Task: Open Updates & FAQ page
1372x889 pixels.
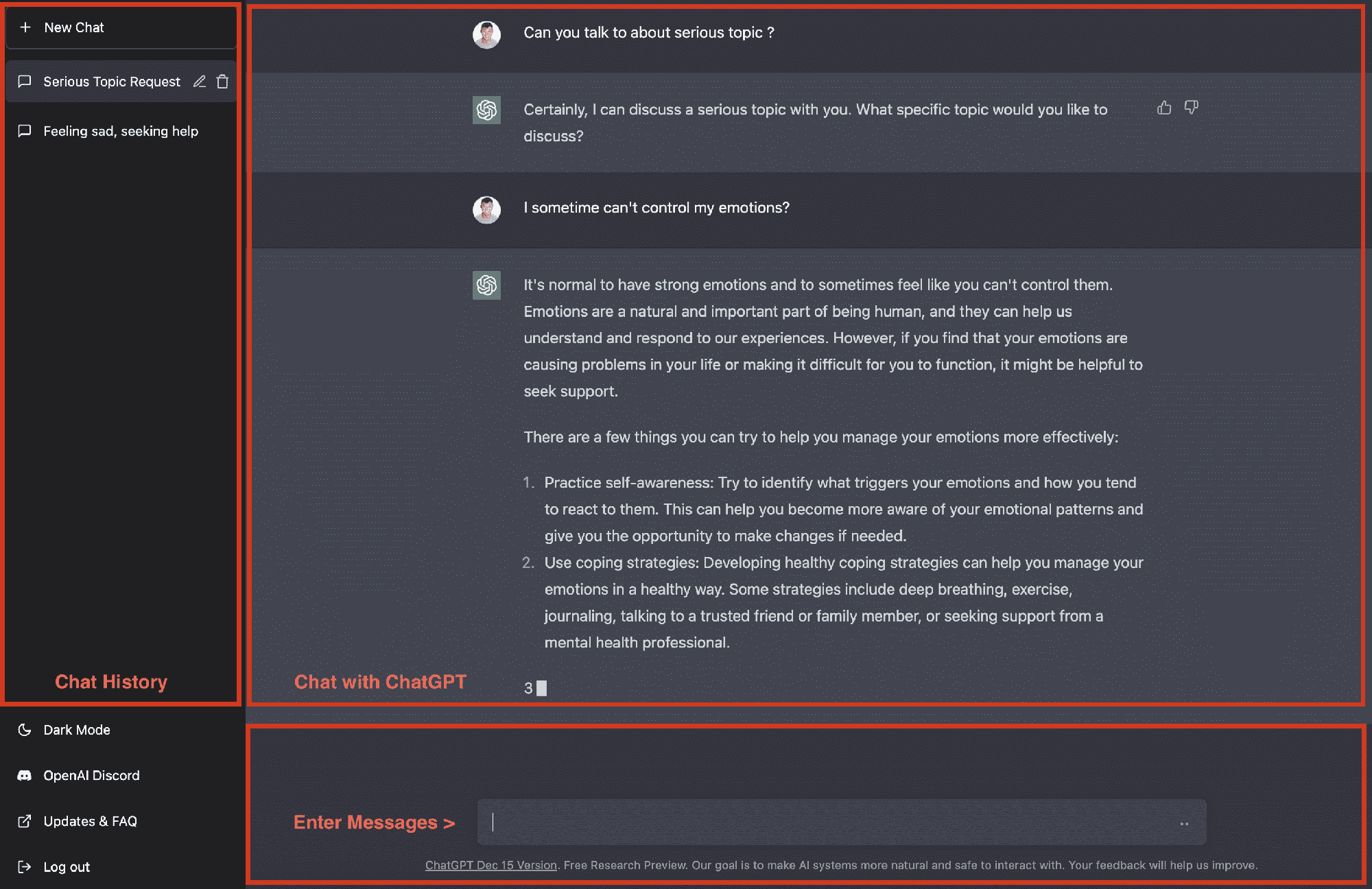Action: [90, 821]
